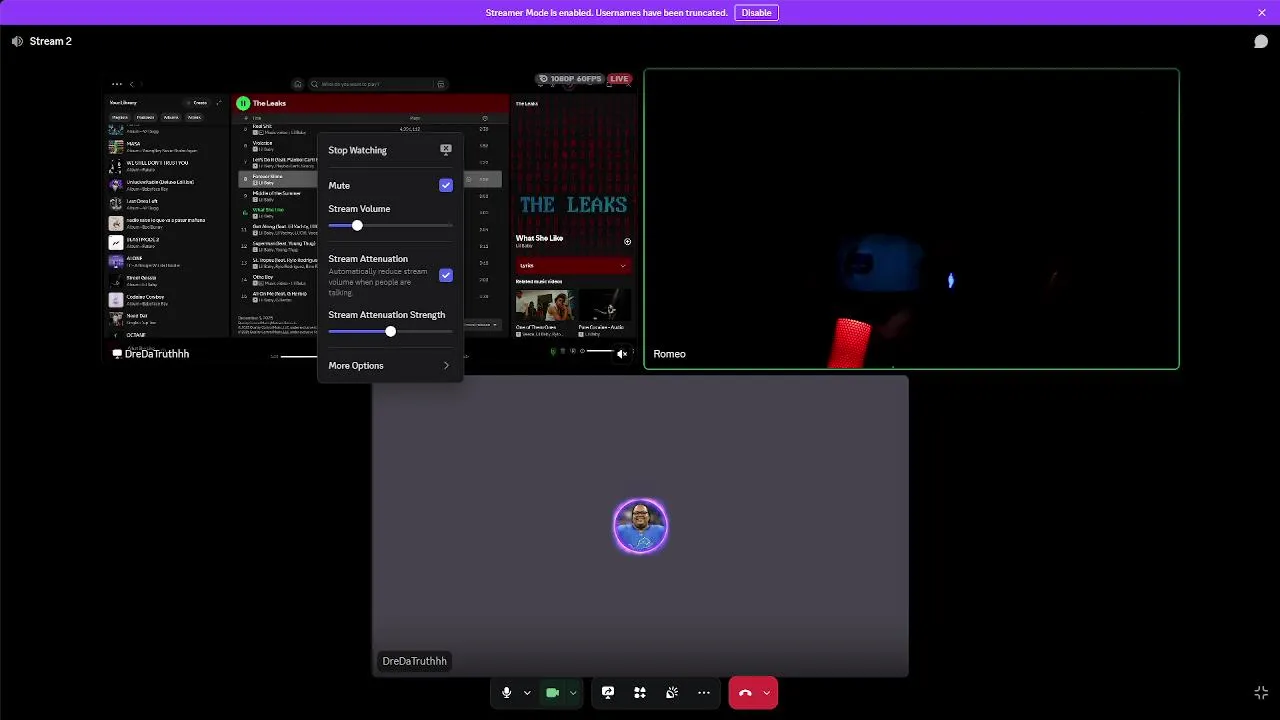The width and height of the screenshot is (1280, 720).
Task: Open the Share Your Screen button
Action: tap(608, 693)
